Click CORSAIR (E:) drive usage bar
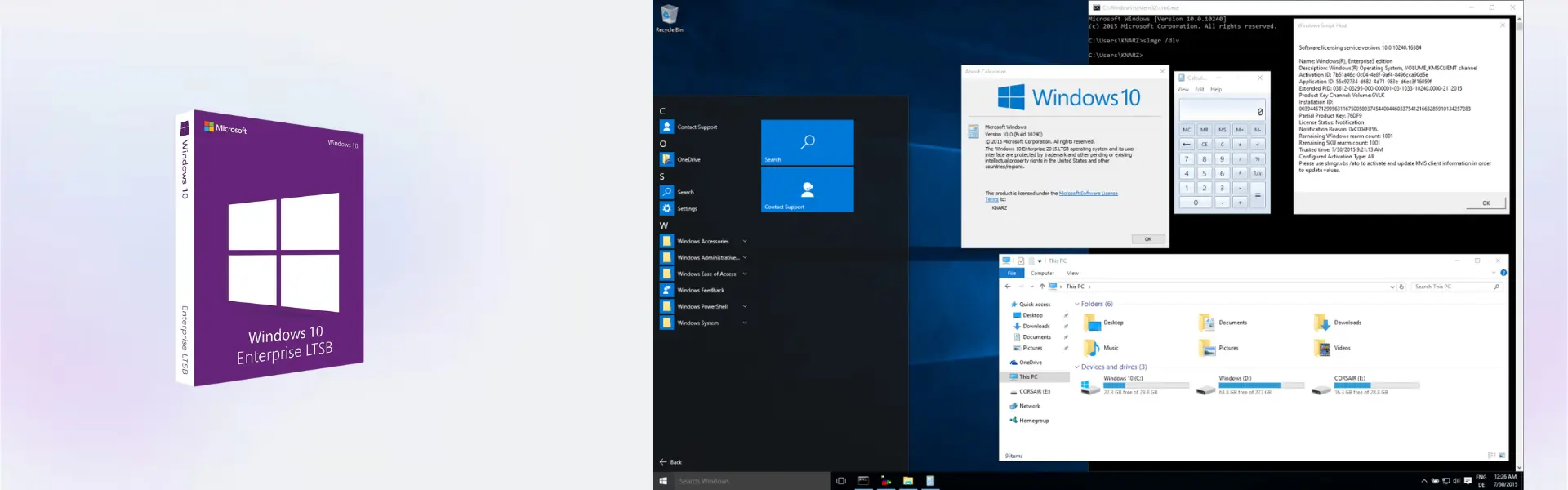 (1377, 385)
